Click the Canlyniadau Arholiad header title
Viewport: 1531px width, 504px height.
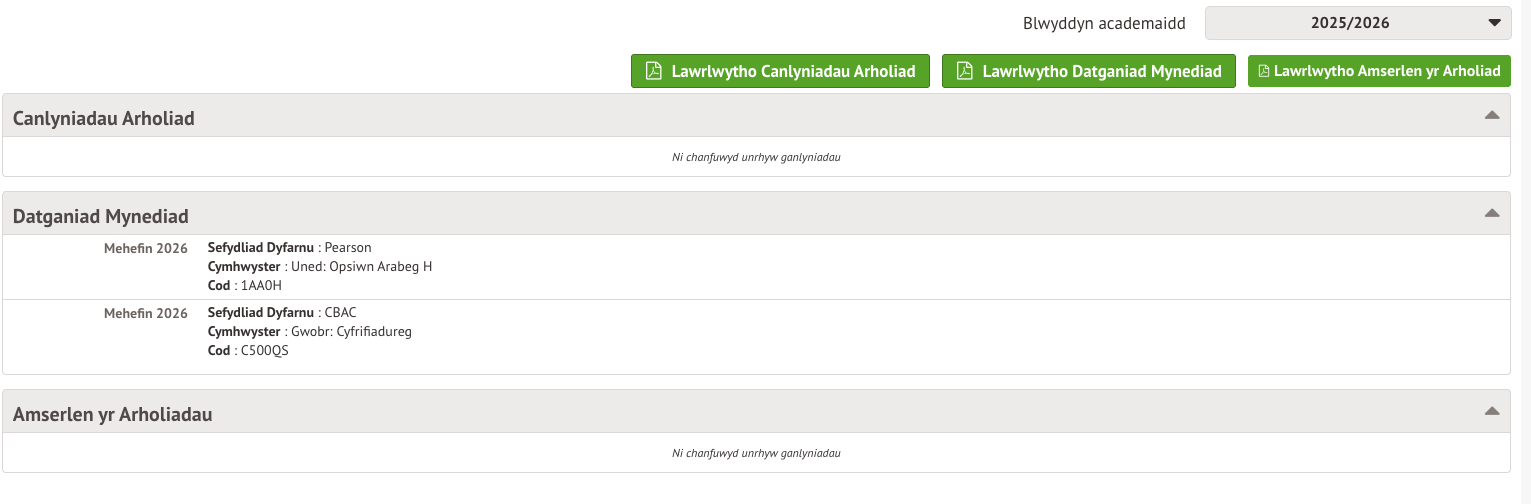pyautogui.click(x=104, y=119)
